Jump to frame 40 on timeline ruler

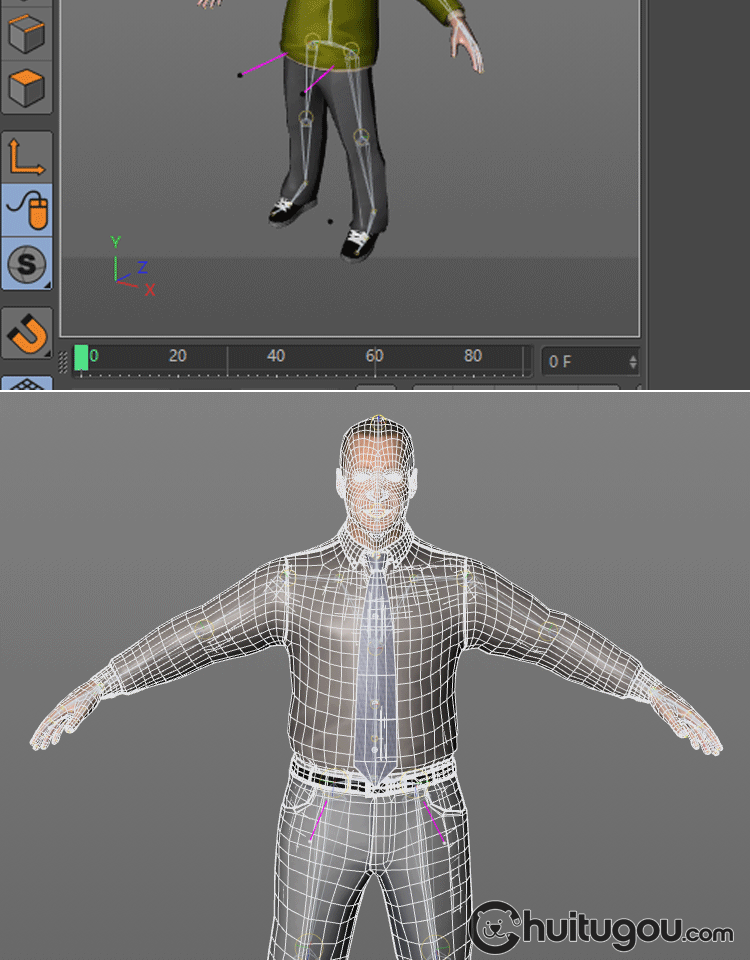pyautogui.click(x=276, y=358)
